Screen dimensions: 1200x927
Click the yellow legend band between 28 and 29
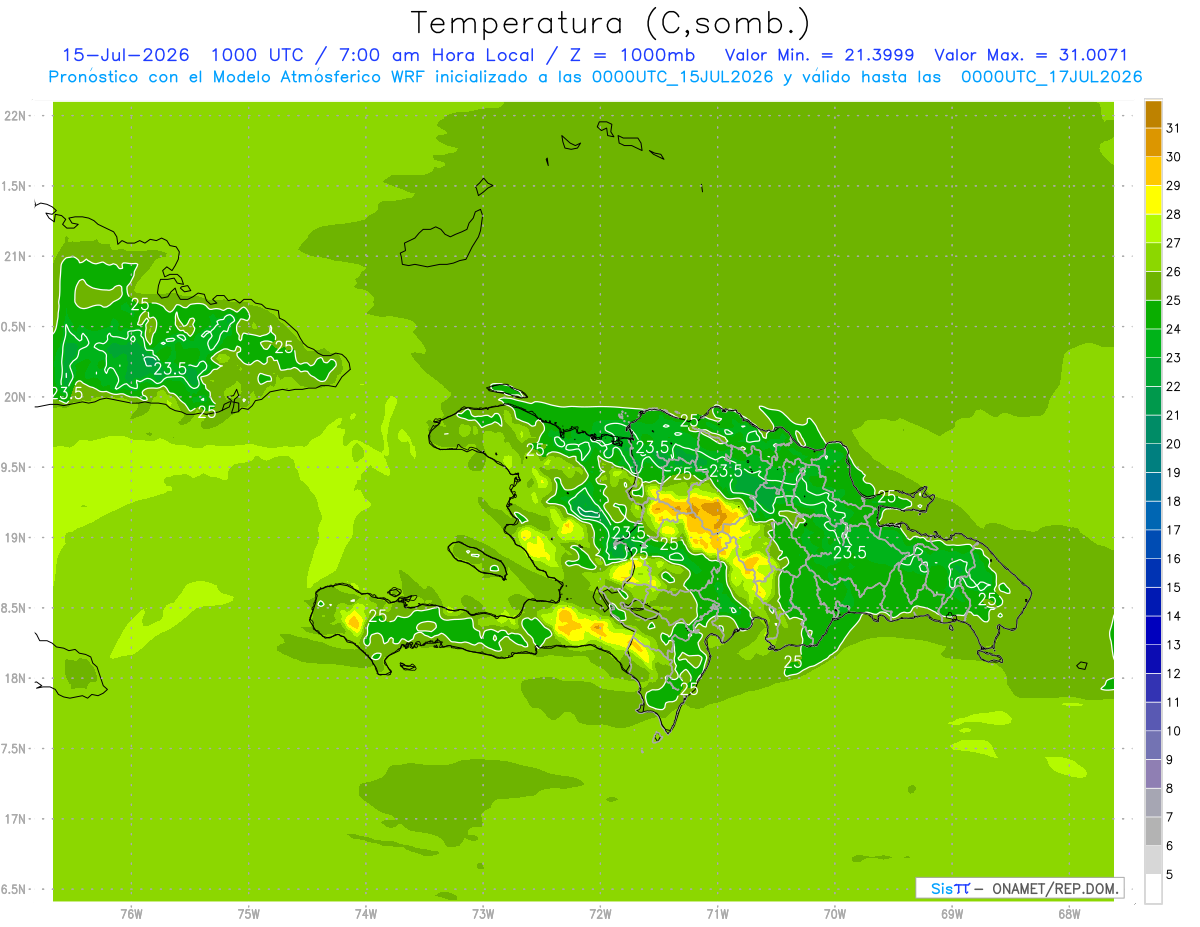click(1153, 200)
